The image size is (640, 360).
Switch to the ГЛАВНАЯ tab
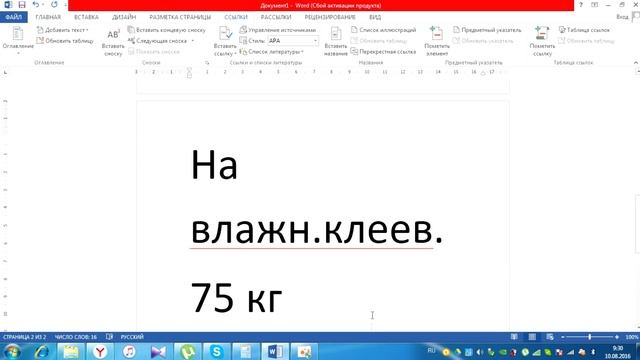tap(48, 17)
